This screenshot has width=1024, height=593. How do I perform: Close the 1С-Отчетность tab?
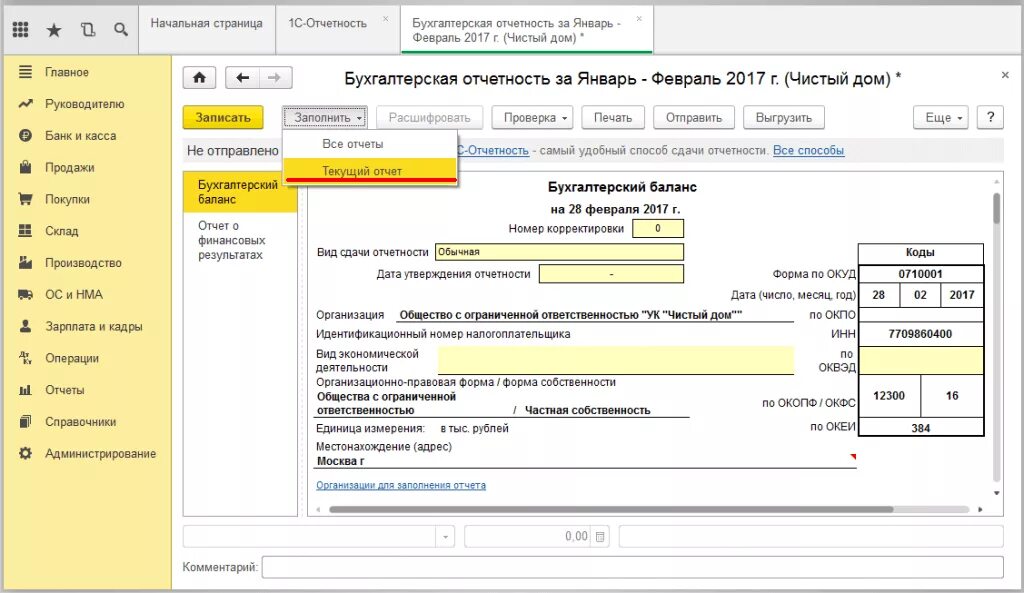(385, 19)
